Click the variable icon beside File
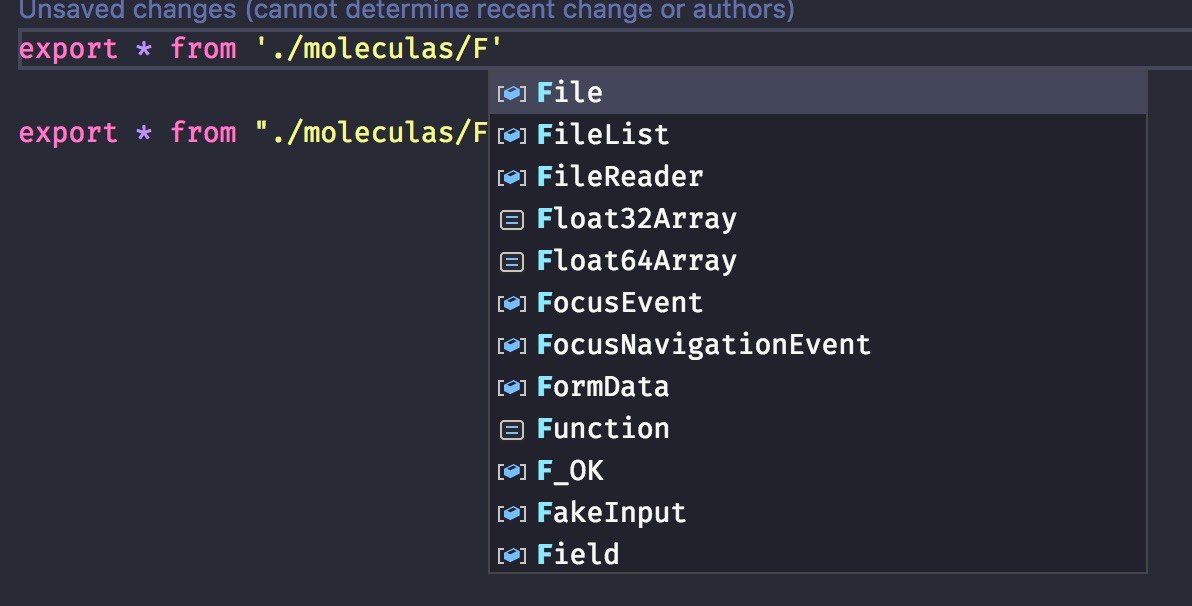 click(512, 94)
